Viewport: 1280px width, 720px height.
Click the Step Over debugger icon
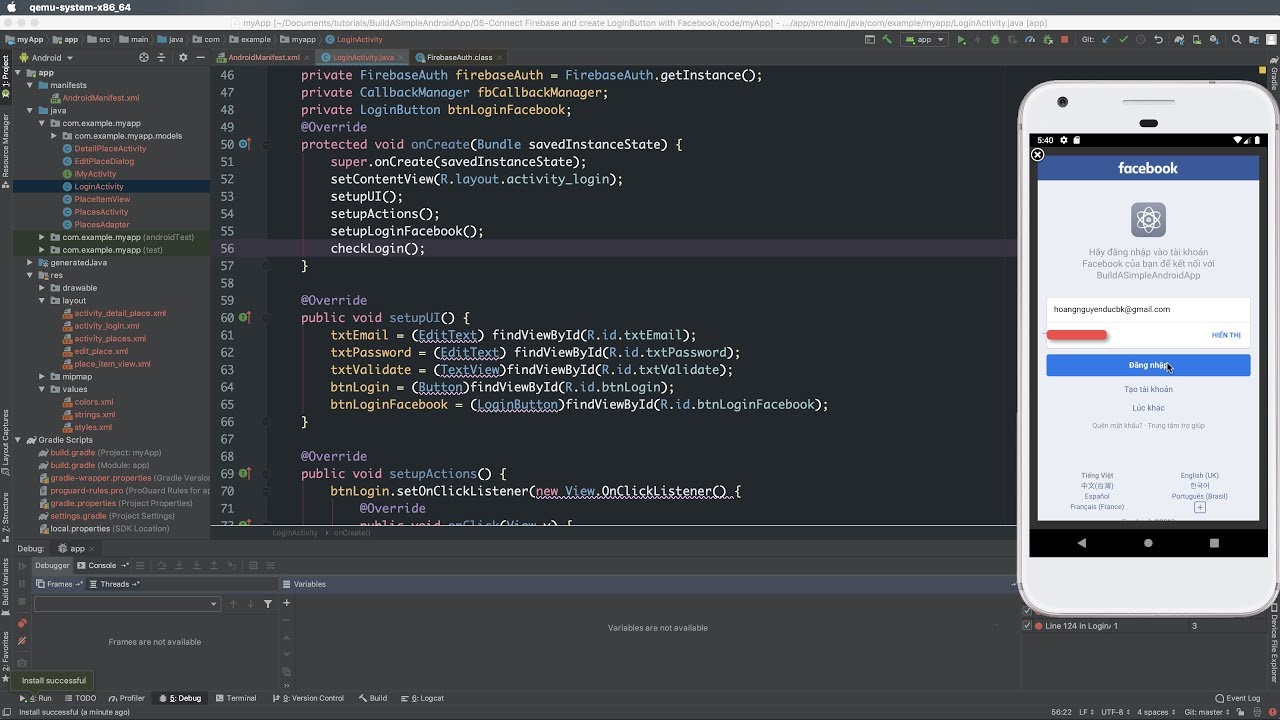coord(162,565)
